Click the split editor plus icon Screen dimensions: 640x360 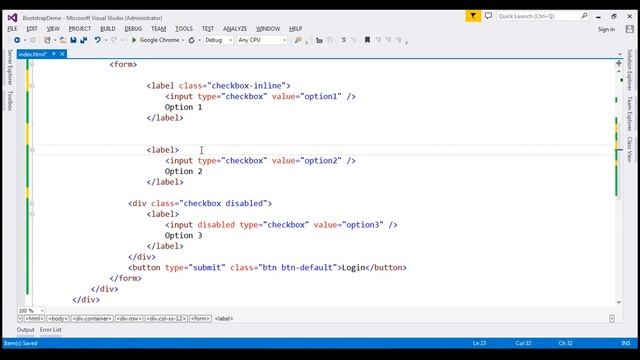619,63
